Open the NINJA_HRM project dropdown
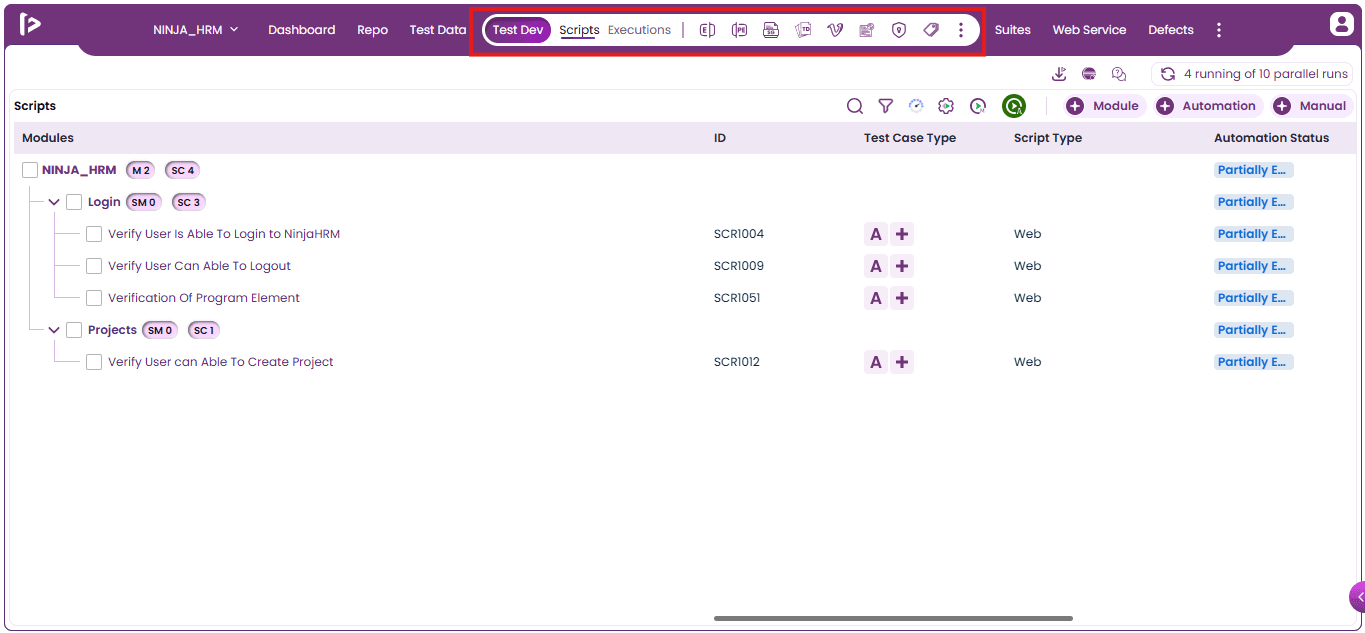Image resolution: width=1365 pixels, height=633 pixels. (196, 30)
